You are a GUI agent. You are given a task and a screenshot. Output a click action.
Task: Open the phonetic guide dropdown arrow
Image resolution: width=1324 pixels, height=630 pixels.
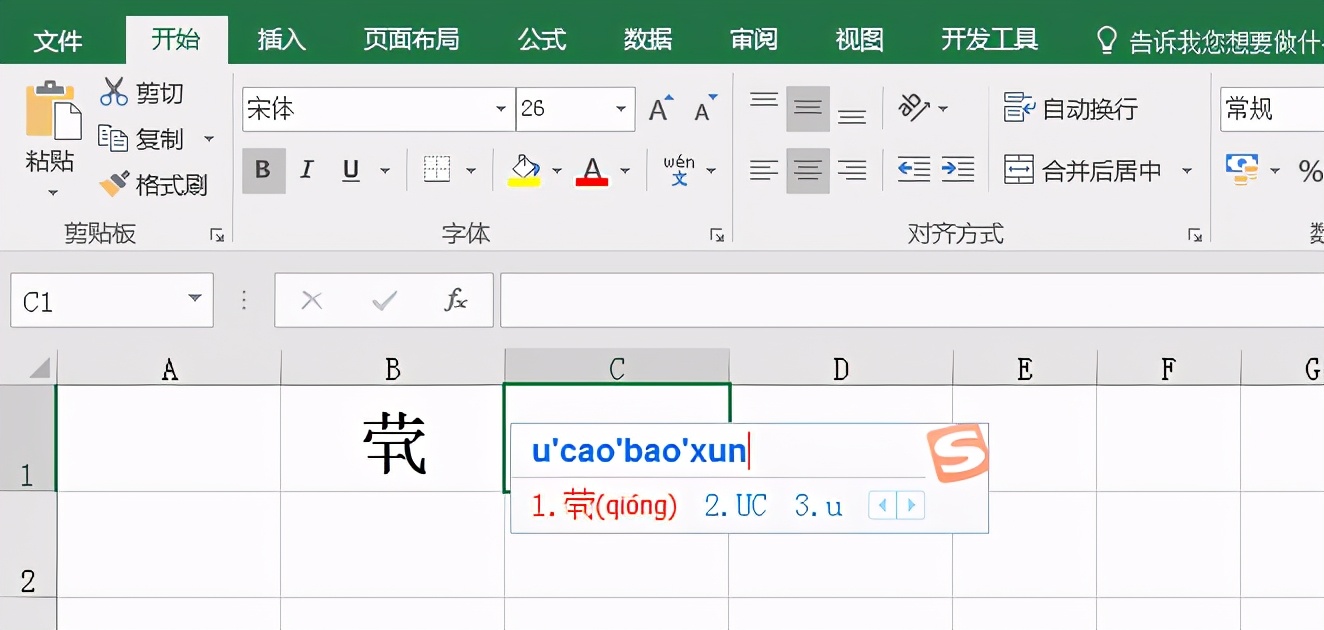[x=711, y=171]
